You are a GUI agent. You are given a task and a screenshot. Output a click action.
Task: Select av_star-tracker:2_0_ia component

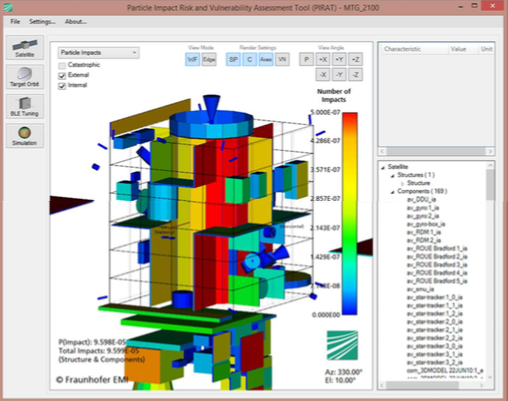tap(434, 322)
